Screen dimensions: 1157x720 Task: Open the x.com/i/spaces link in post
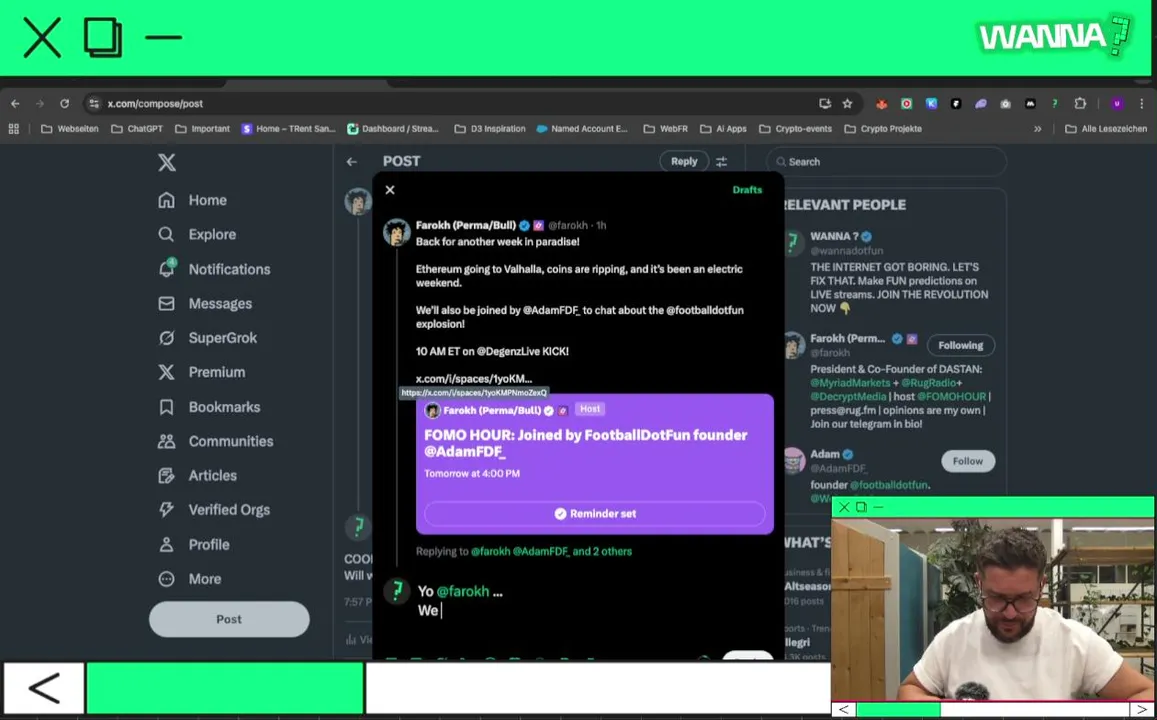[474, 378]
